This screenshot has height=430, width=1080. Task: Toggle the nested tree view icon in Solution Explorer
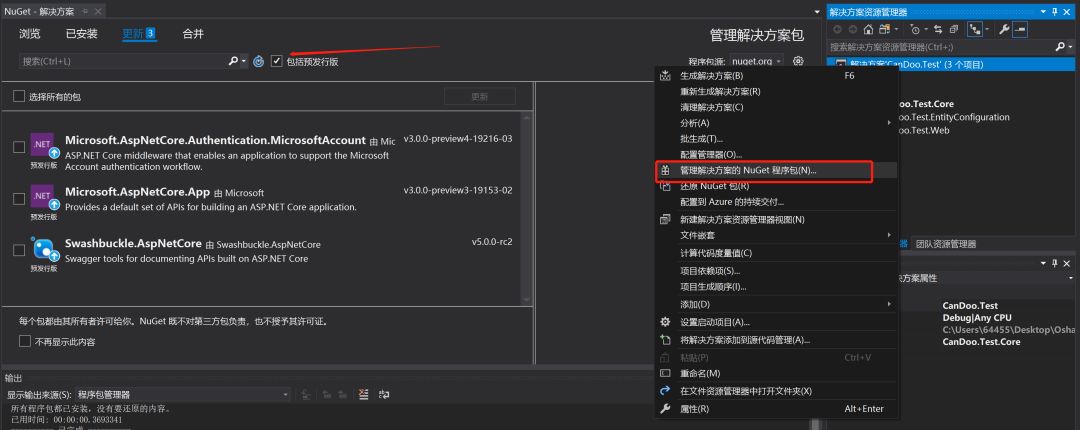[x=974, y=29]
